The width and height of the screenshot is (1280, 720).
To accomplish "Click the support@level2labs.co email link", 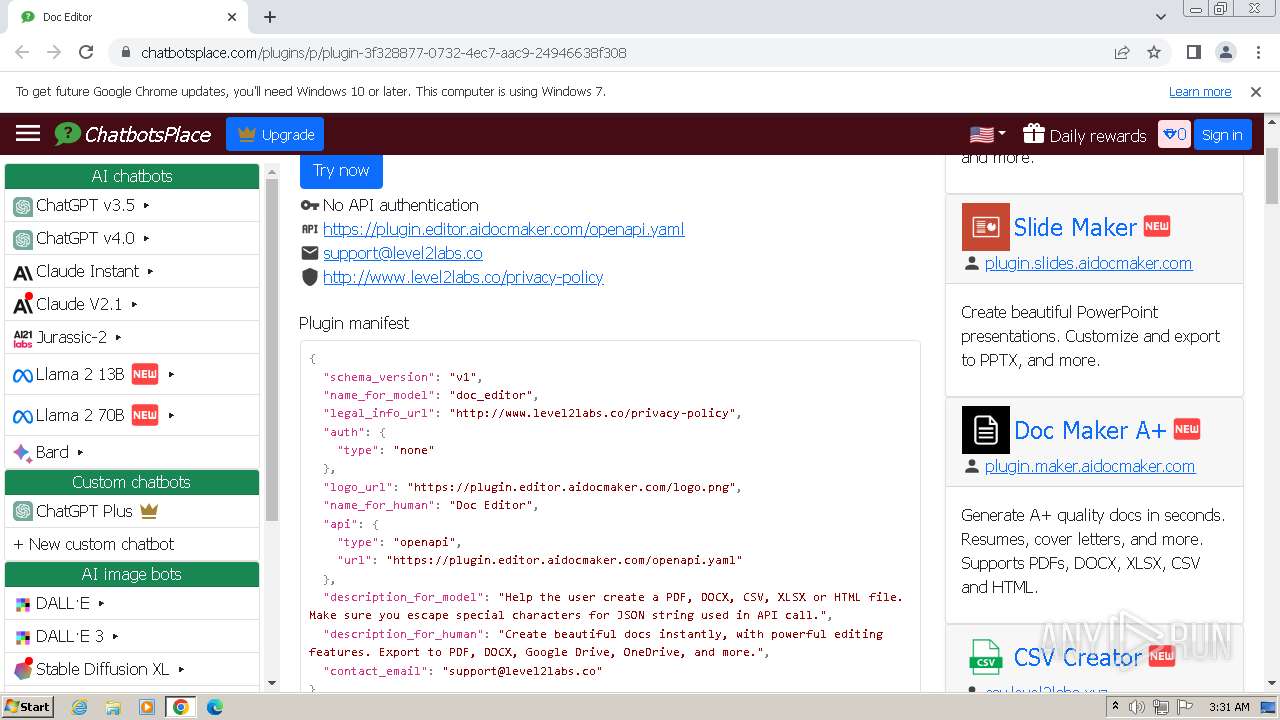I will (403, 253).
